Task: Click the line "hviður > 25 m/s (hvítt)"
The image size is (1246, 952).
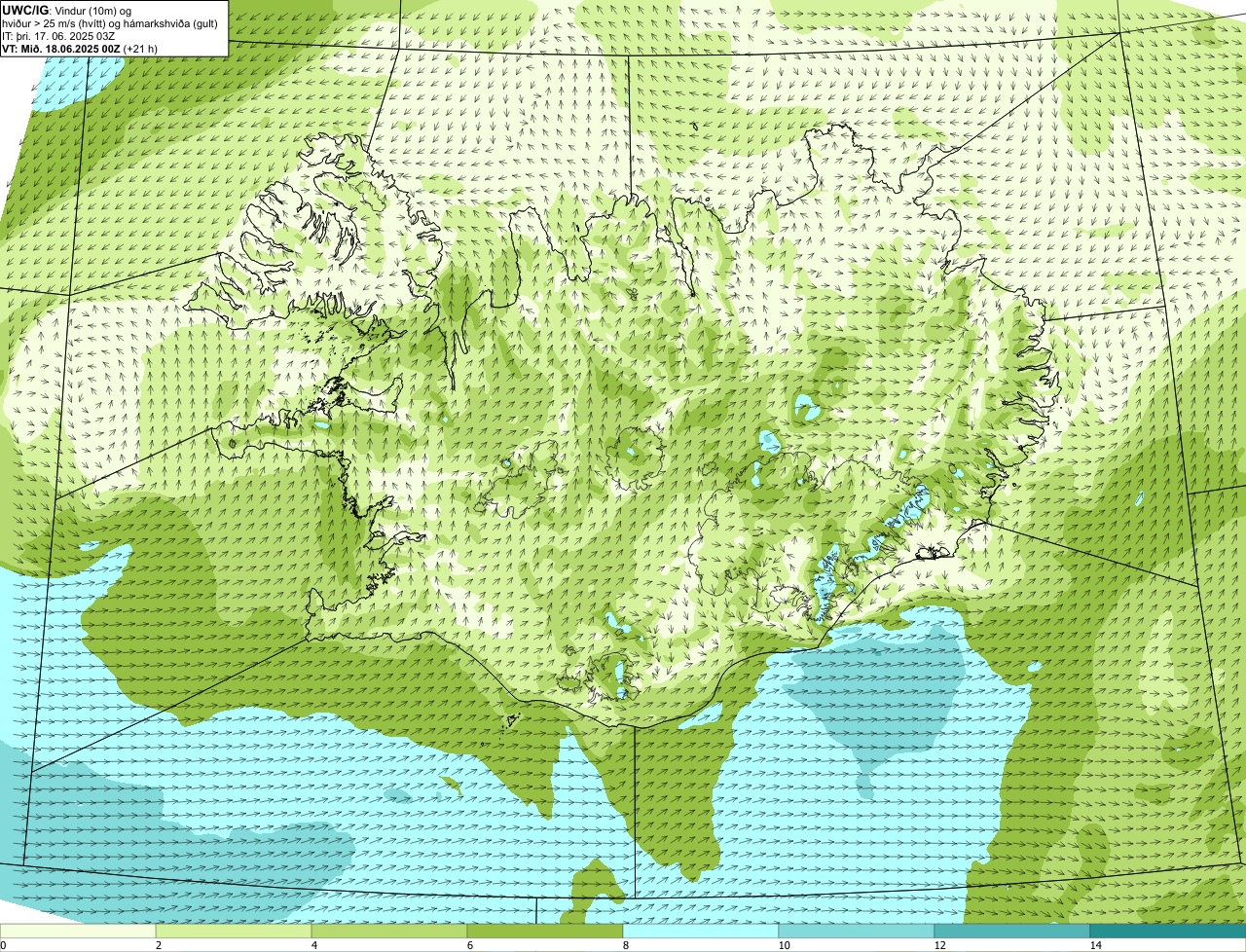Action: (54, 23)
